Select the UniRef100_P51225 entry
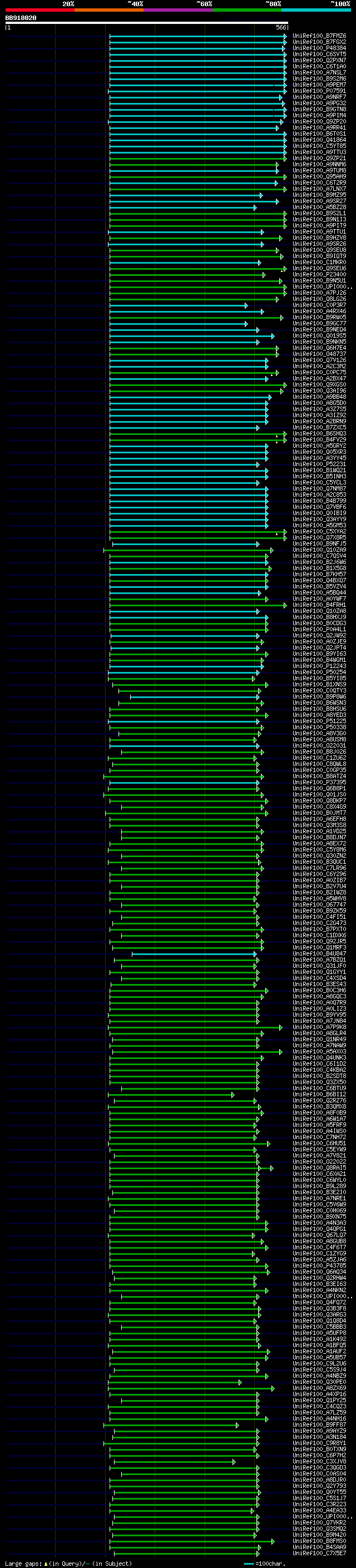This screenshot has height=1568, width=356. pyautogui.click(x=319, y=721)
